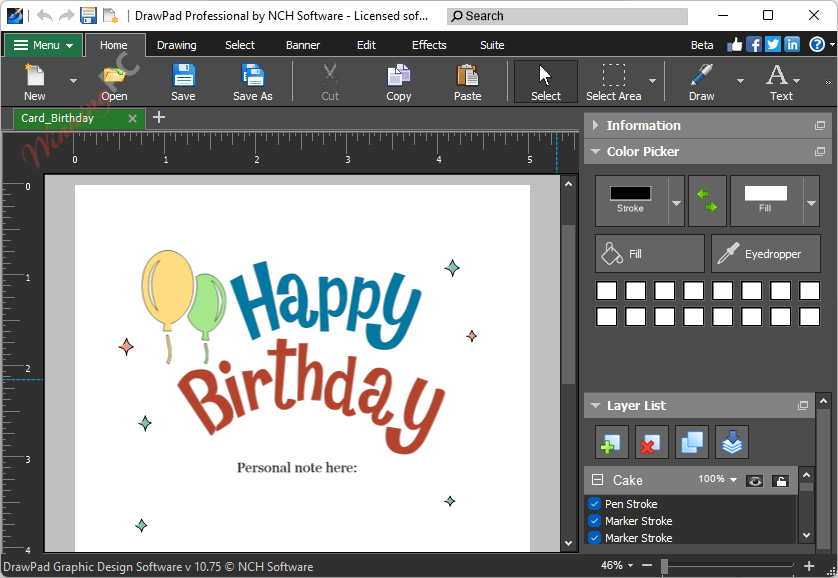Click canvas vertical scrollbar down arrow
838x578 pixels.
coord(569,544)
